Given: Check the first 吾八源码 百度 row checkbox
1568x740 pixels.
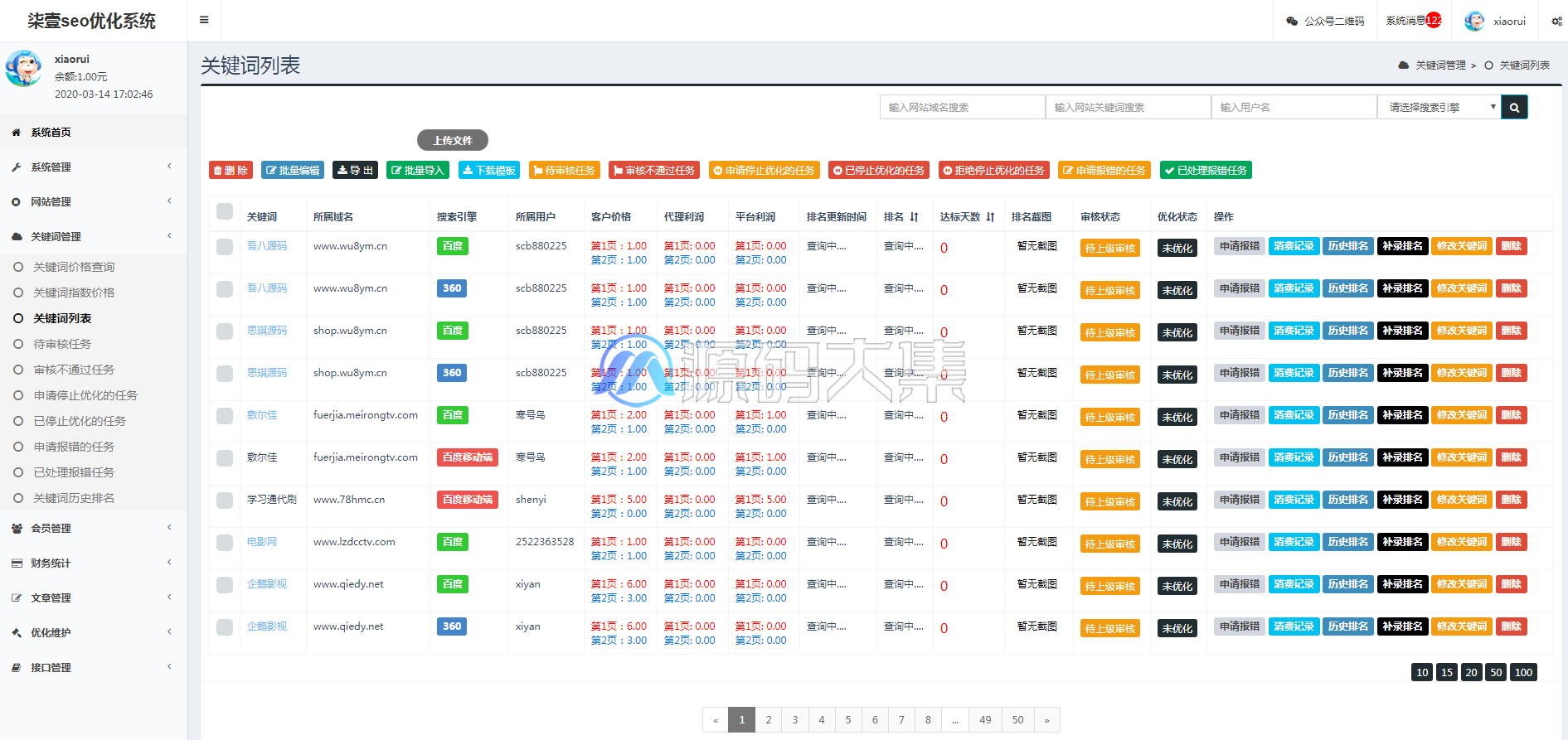Looking at the screenshot, I should point(225,247).
